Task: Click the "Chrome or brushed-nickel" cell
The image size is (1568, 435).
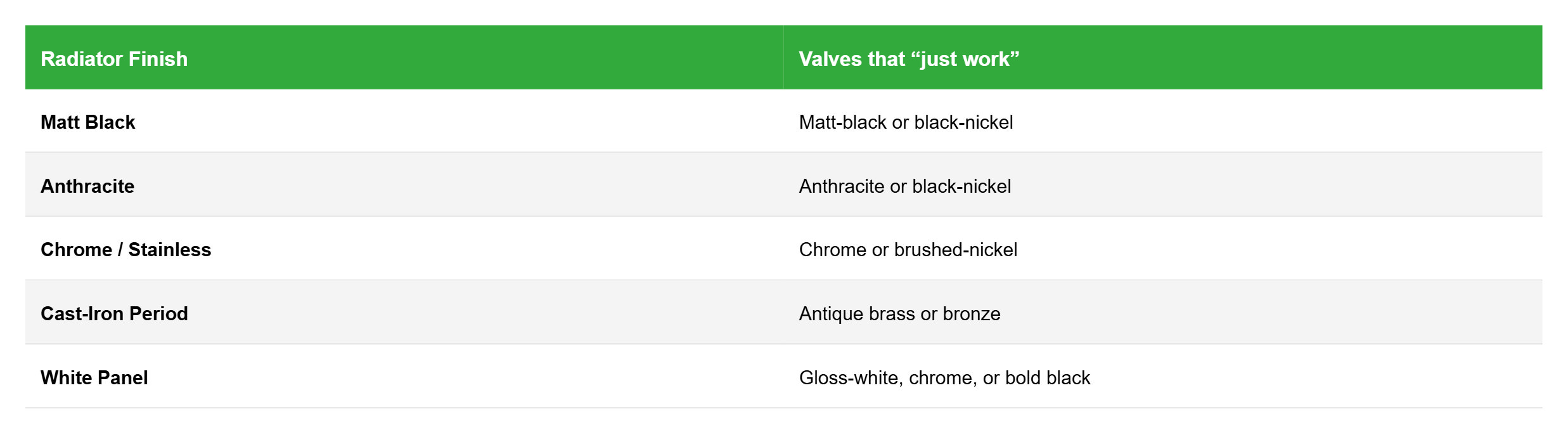Action: pos(908,250)
